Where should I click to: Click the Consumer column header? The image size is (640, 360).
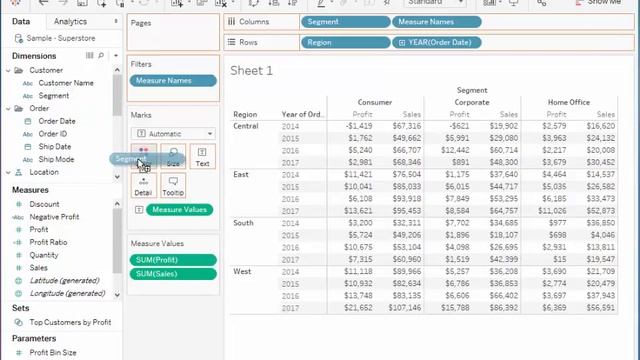(375, 102)
